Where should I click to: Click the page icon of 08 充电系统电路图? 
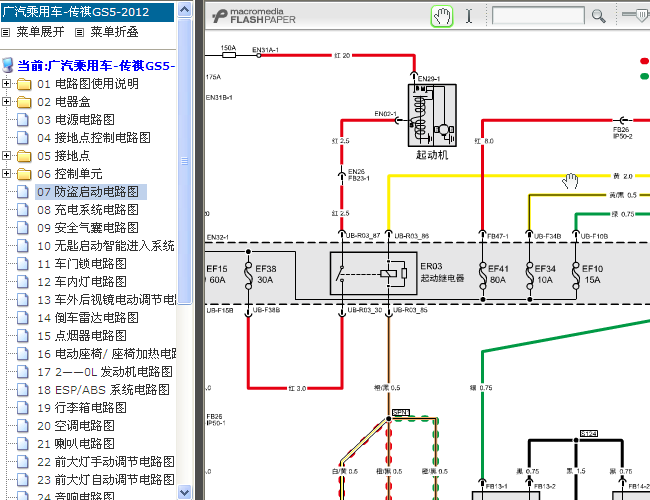(x=23, y=210)
